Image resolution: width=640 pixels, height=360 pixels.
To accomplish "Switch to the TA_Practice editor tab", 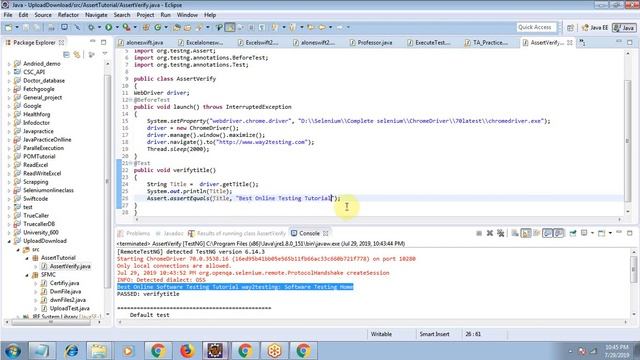I will coord(487,42).
